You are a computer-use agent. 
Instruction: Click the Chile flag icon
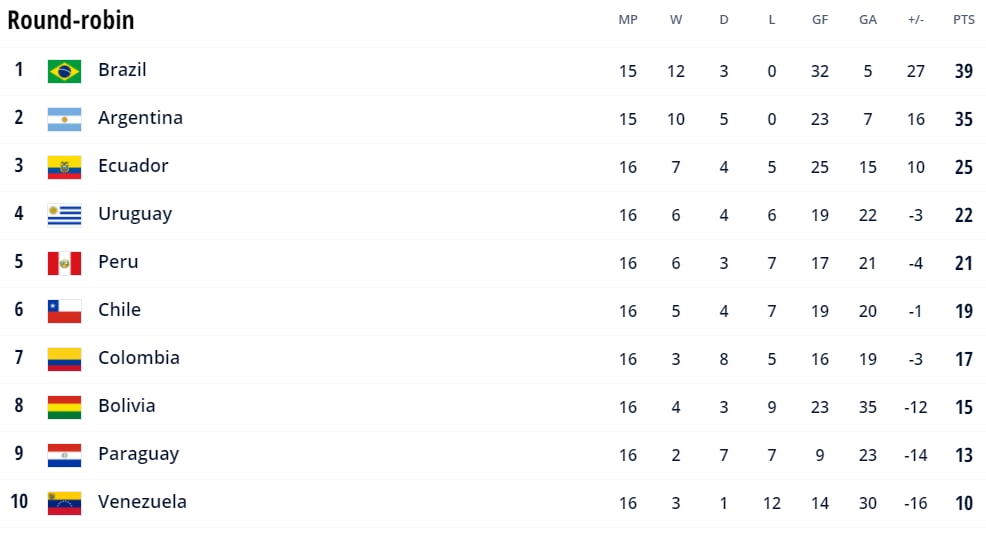(x=64, y=311)
